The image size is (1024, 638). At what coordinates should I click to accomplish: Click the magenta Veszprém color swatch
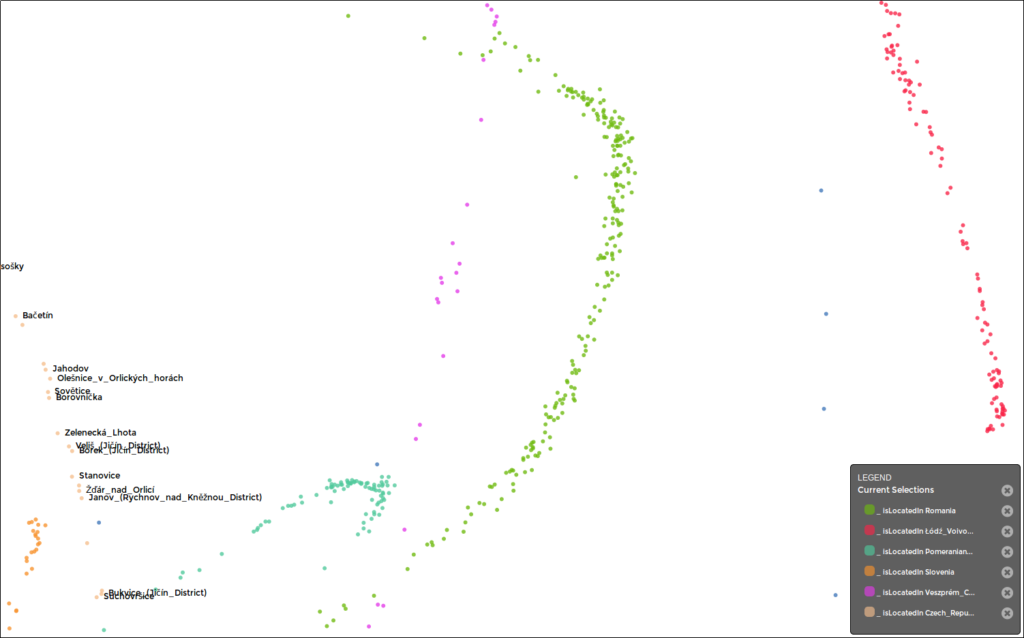pos(869,592)
